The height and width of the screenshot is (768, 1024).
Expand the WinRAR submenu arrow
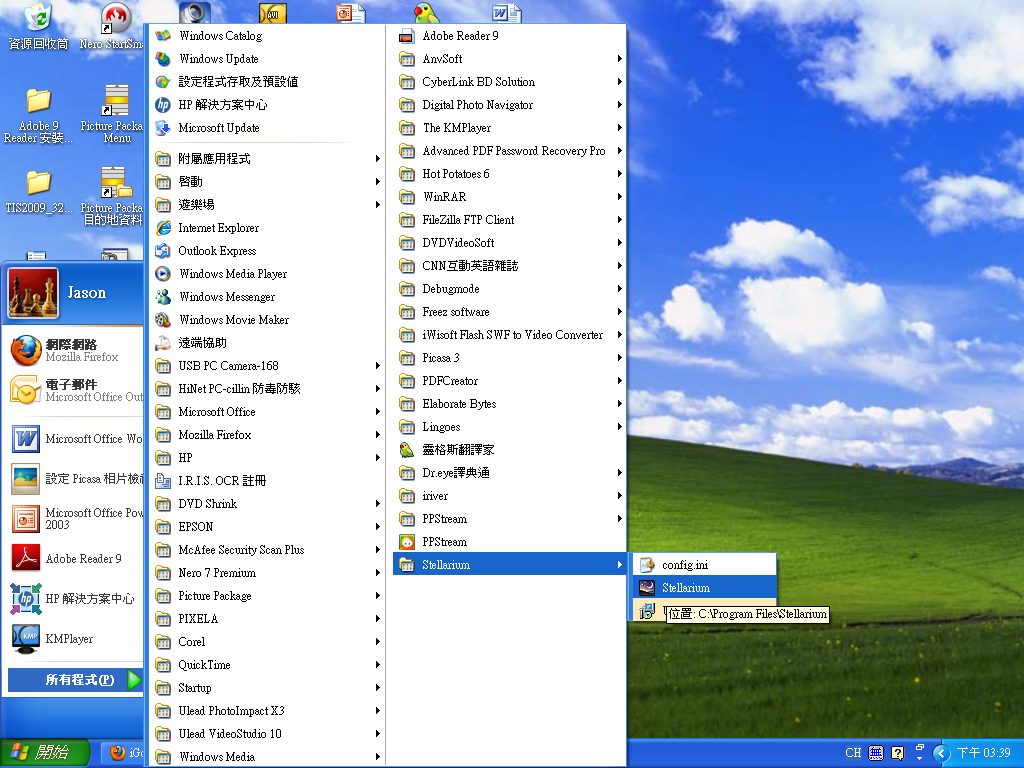(x=619, y=197)
